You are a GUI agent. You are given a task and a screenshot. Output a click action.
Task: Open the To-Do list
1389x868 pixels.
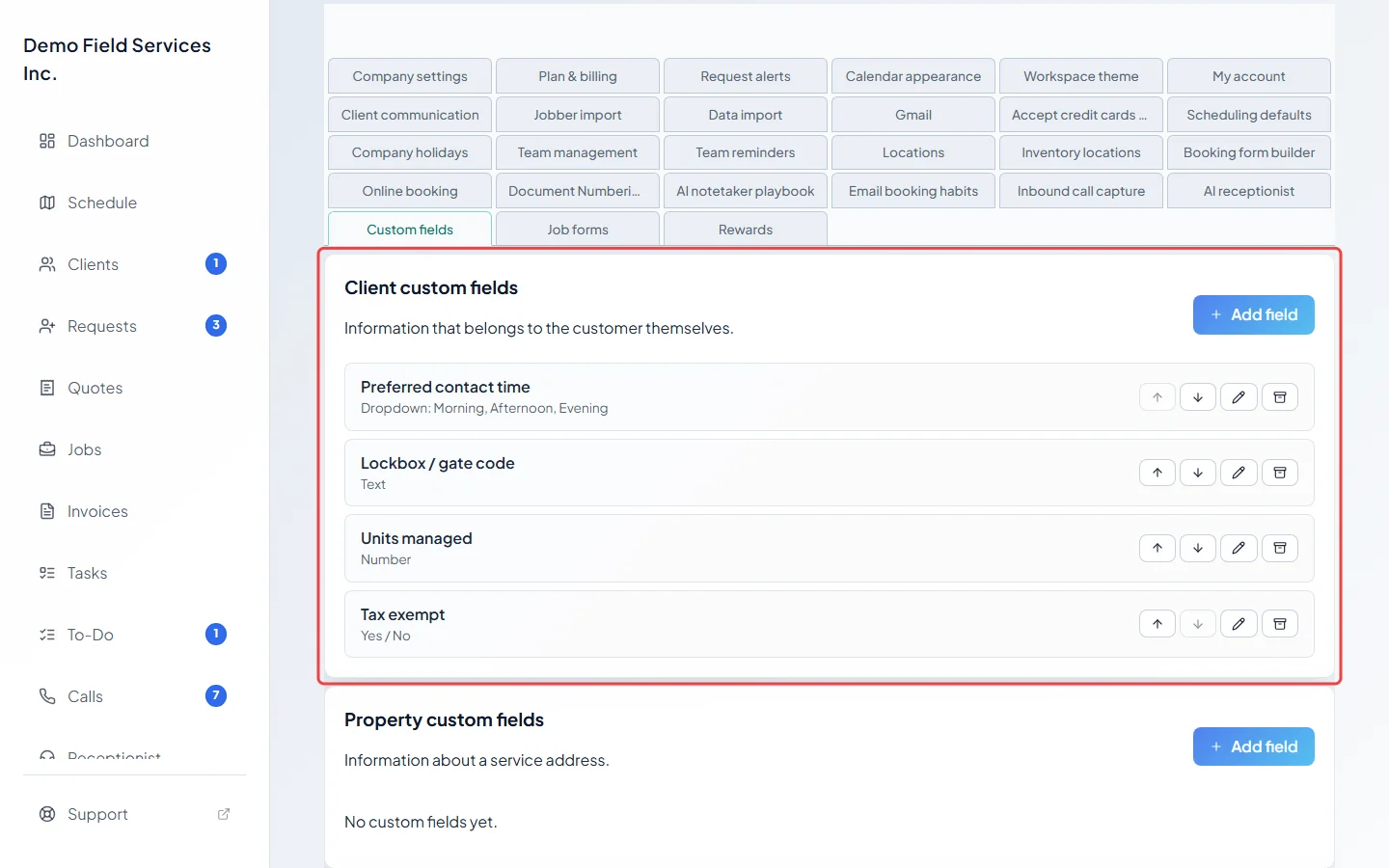[135, 635]
